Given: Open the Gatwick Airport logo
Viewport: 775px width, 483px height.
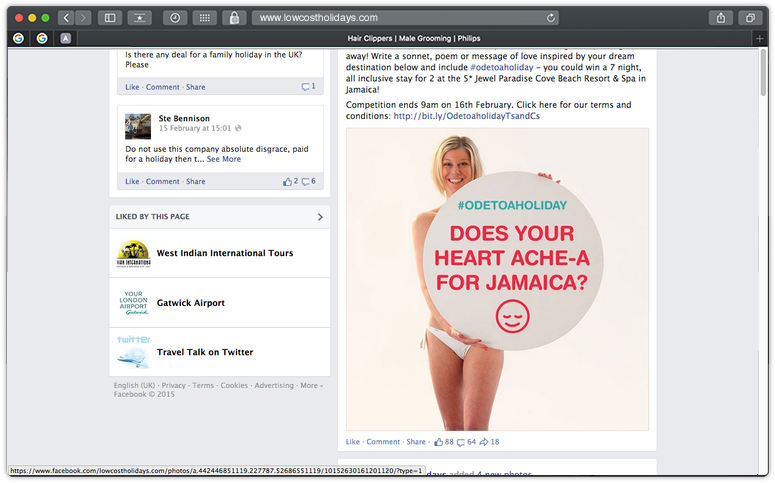Looking at the screenshot, I should click(133, 303).
